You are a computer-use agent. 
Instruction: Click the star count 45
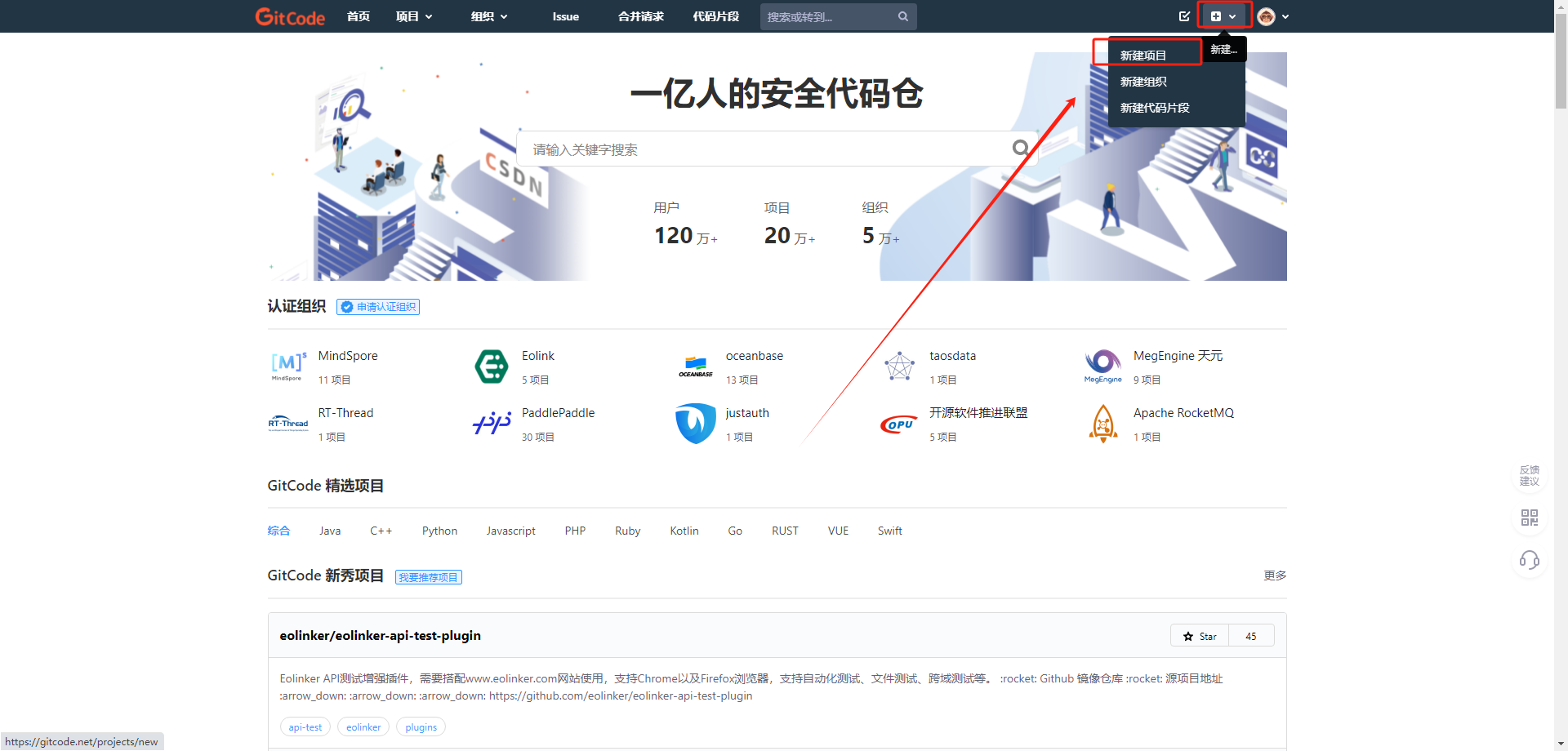(x=1251, y=636)
